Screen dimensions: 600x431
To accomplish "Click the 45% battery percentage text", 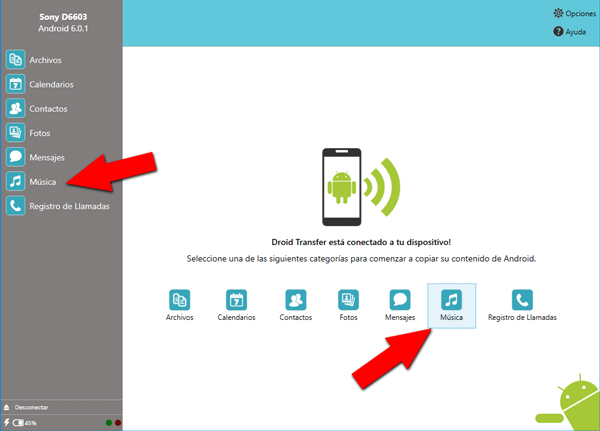I will [31, 423].
